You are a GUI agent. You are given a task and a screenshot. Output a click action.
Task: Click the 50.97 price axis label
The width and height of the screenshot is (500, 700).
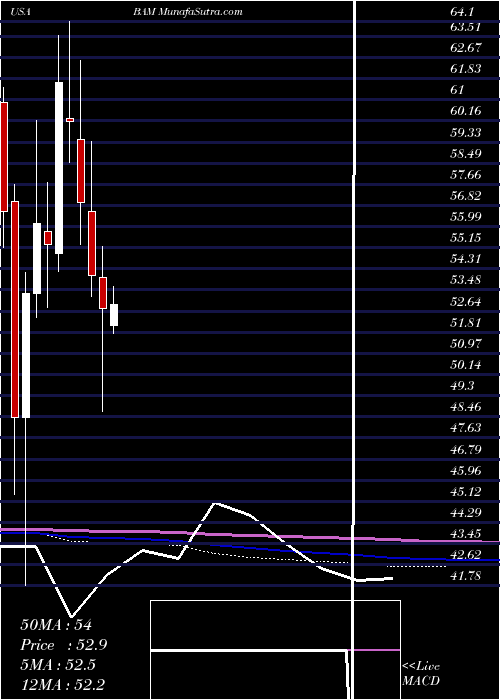466,344
